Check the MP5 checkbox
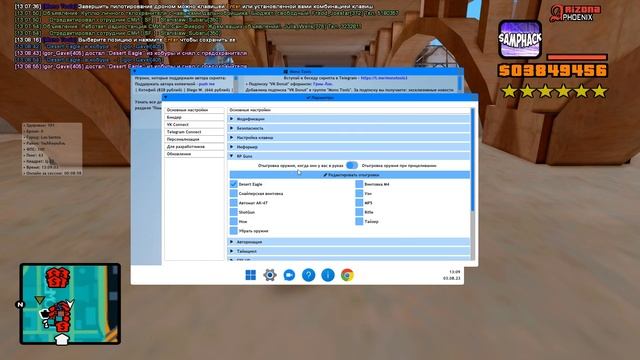The height and width of the screenshot is (360, 640). tap(359, 203)
